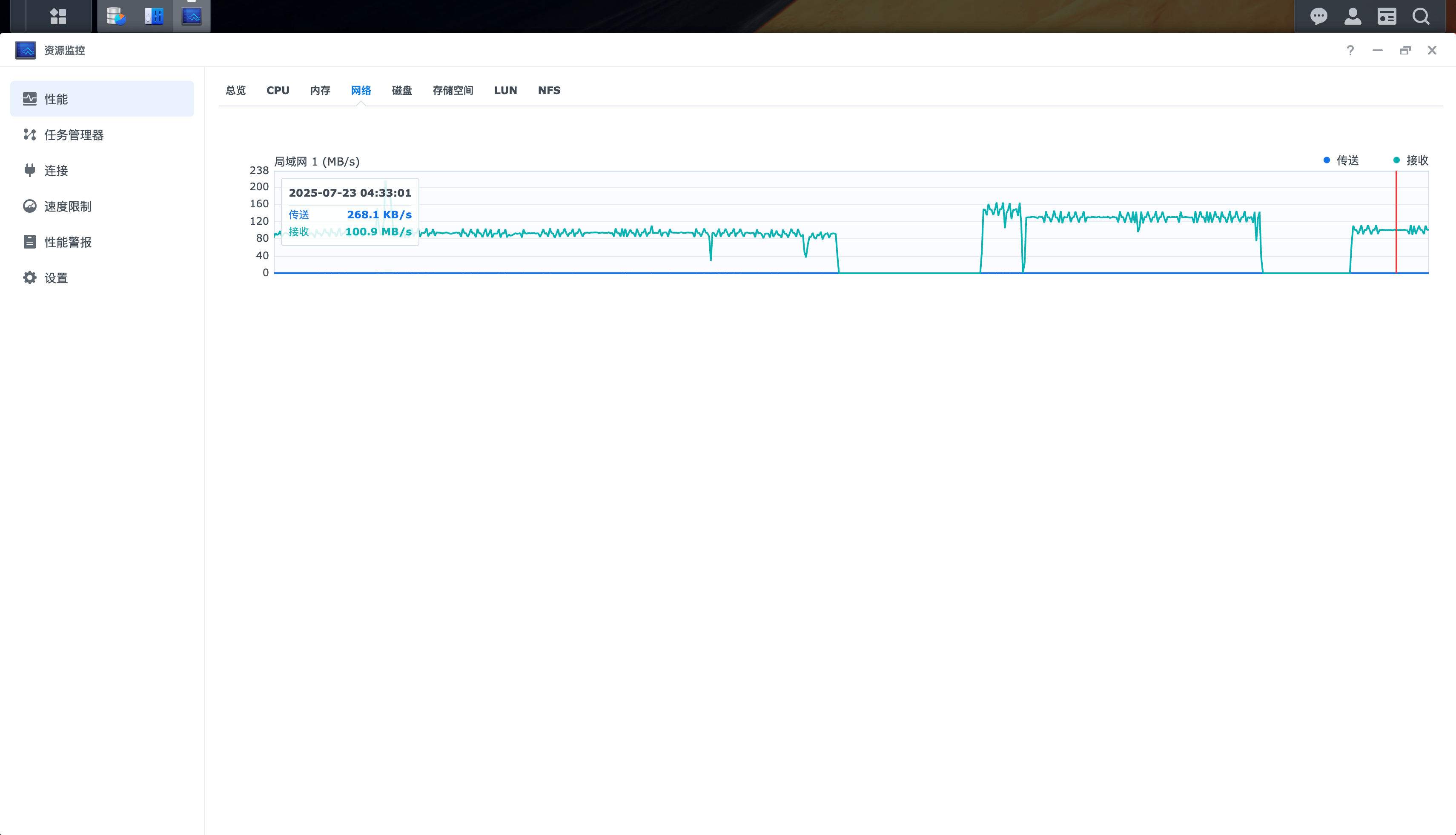
Task: Open the notifications chat bubble icon
Action: pos(1319,16)
